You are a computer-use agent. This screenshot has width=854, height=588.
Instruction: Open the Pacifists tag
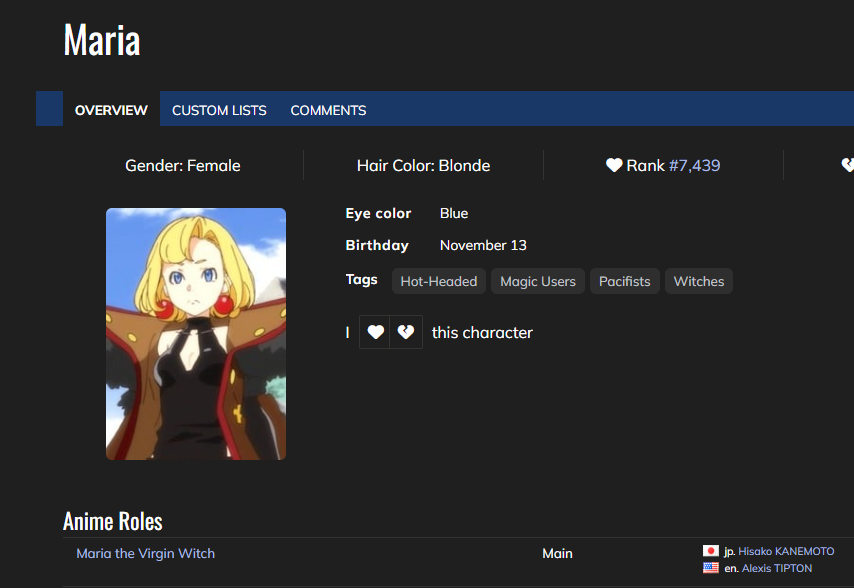pos(624,281)
